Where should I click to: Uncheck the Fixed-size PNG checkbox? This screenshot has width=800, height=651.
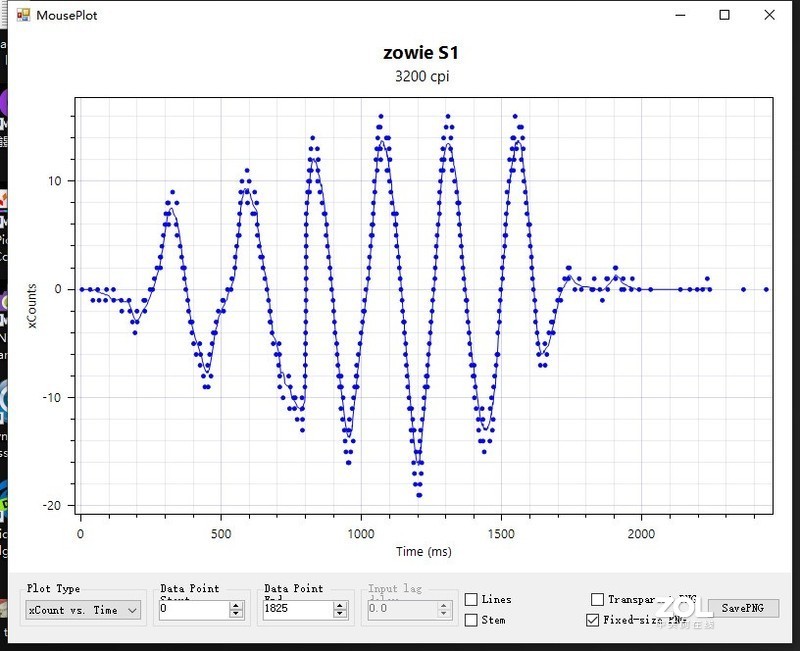tap(592, 620)
